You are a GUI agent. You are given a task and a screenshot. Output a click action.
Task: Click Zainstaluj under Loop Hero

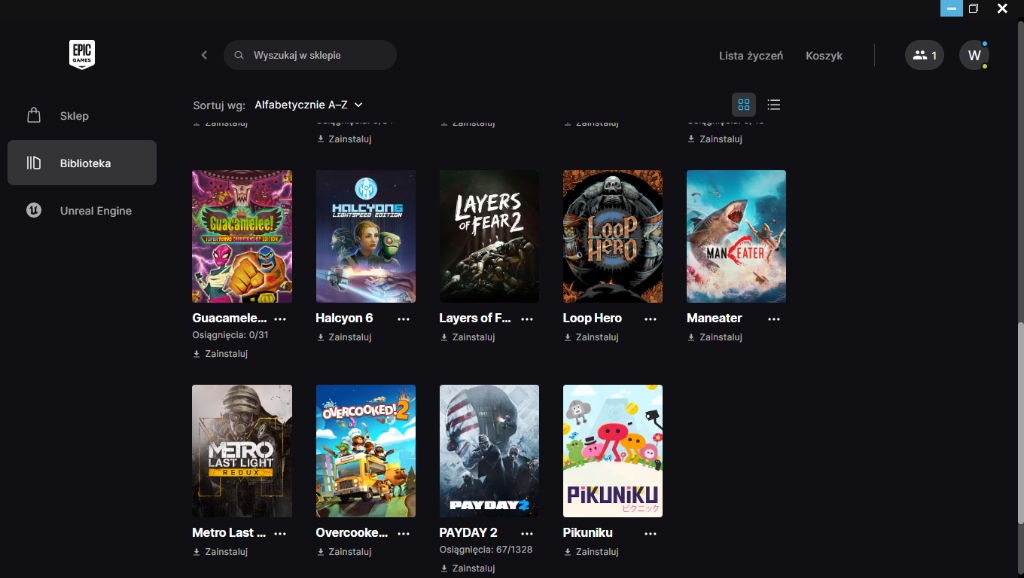(x=591, y=337)
